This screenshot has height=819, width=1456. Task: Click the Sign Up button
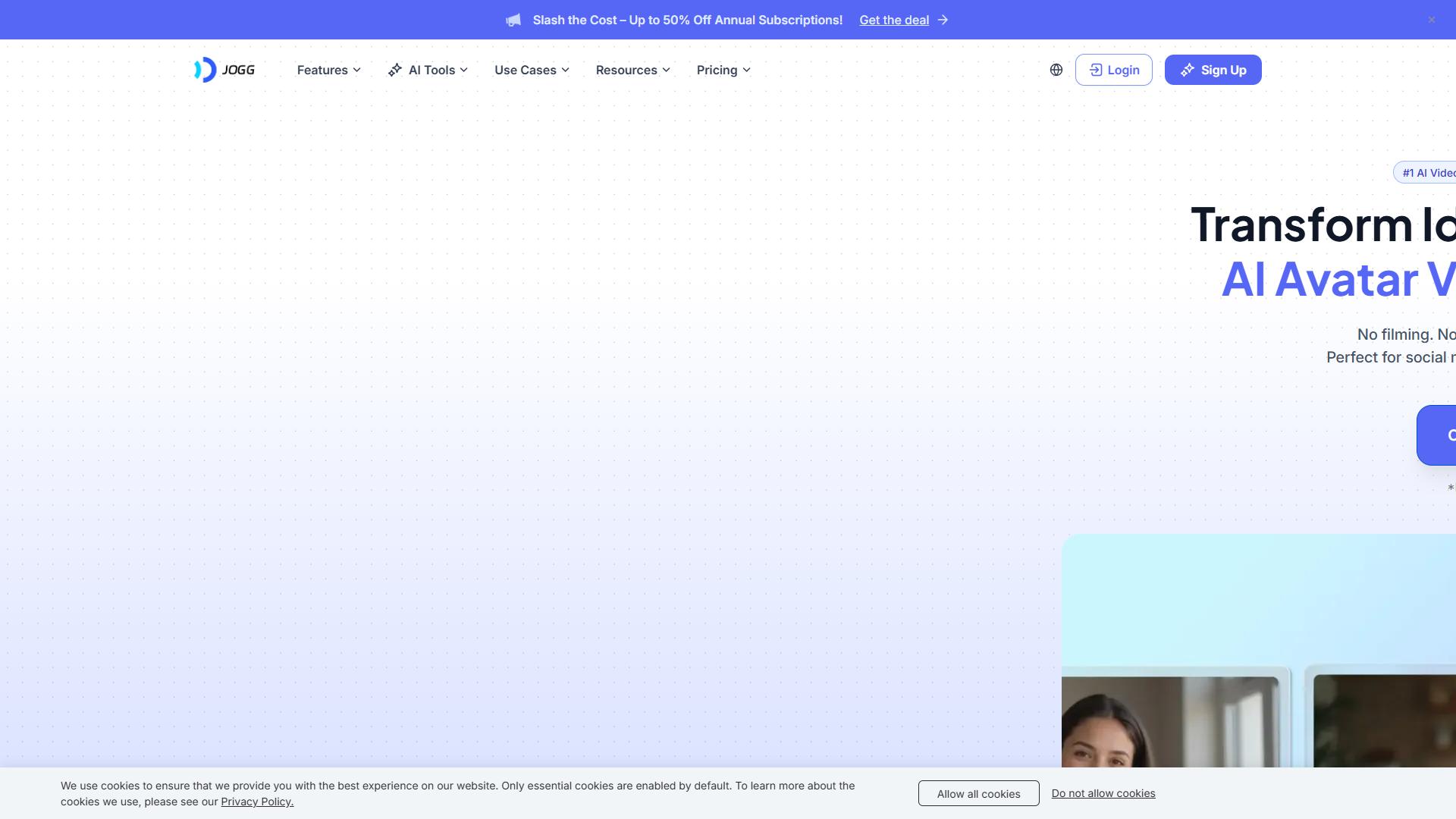(x=1213, y=70)
